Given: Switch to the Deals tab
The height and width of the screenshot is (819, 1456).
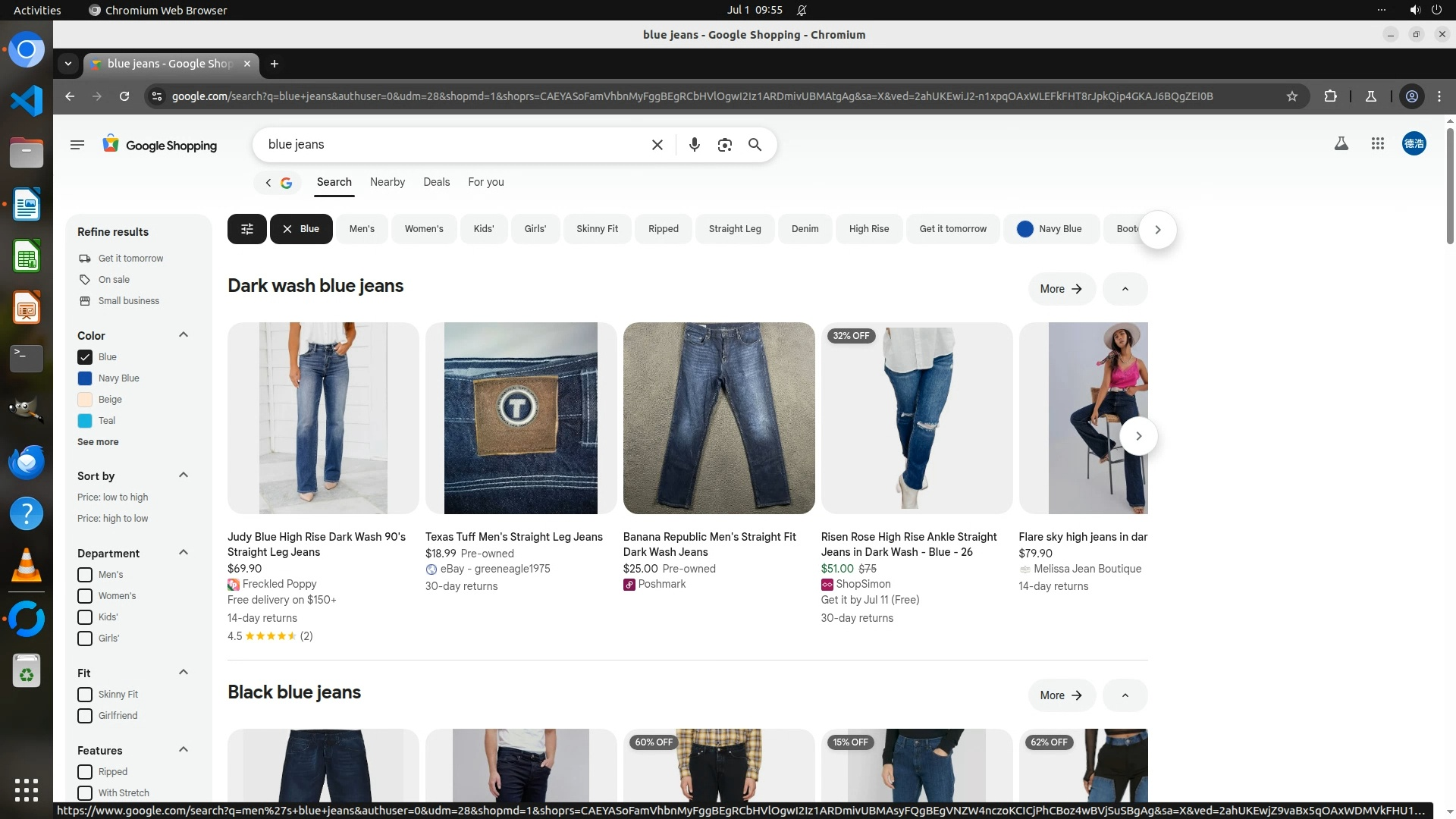Looking at the screenshot, I should [x=436, y=182].
